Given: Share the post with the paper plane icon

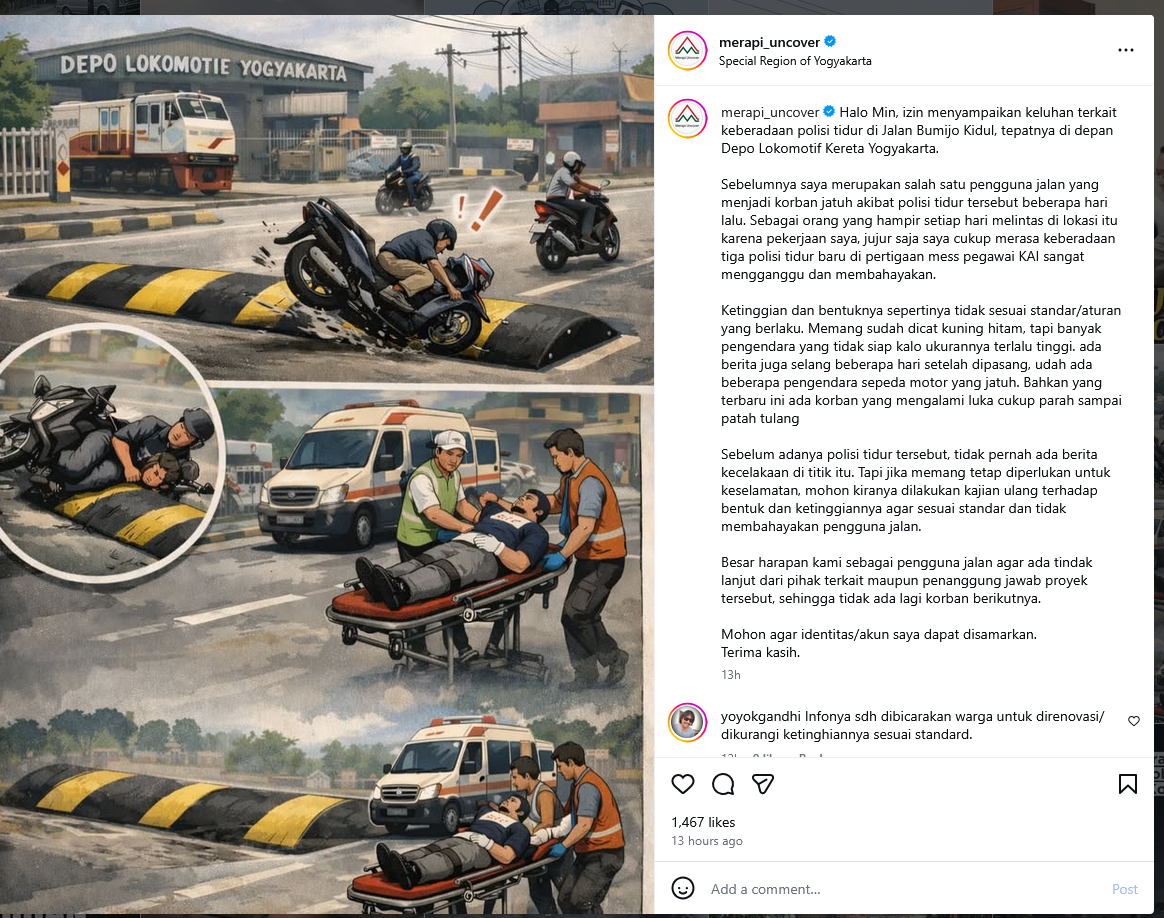Looking at the screenshot, I should pos(763,784).
